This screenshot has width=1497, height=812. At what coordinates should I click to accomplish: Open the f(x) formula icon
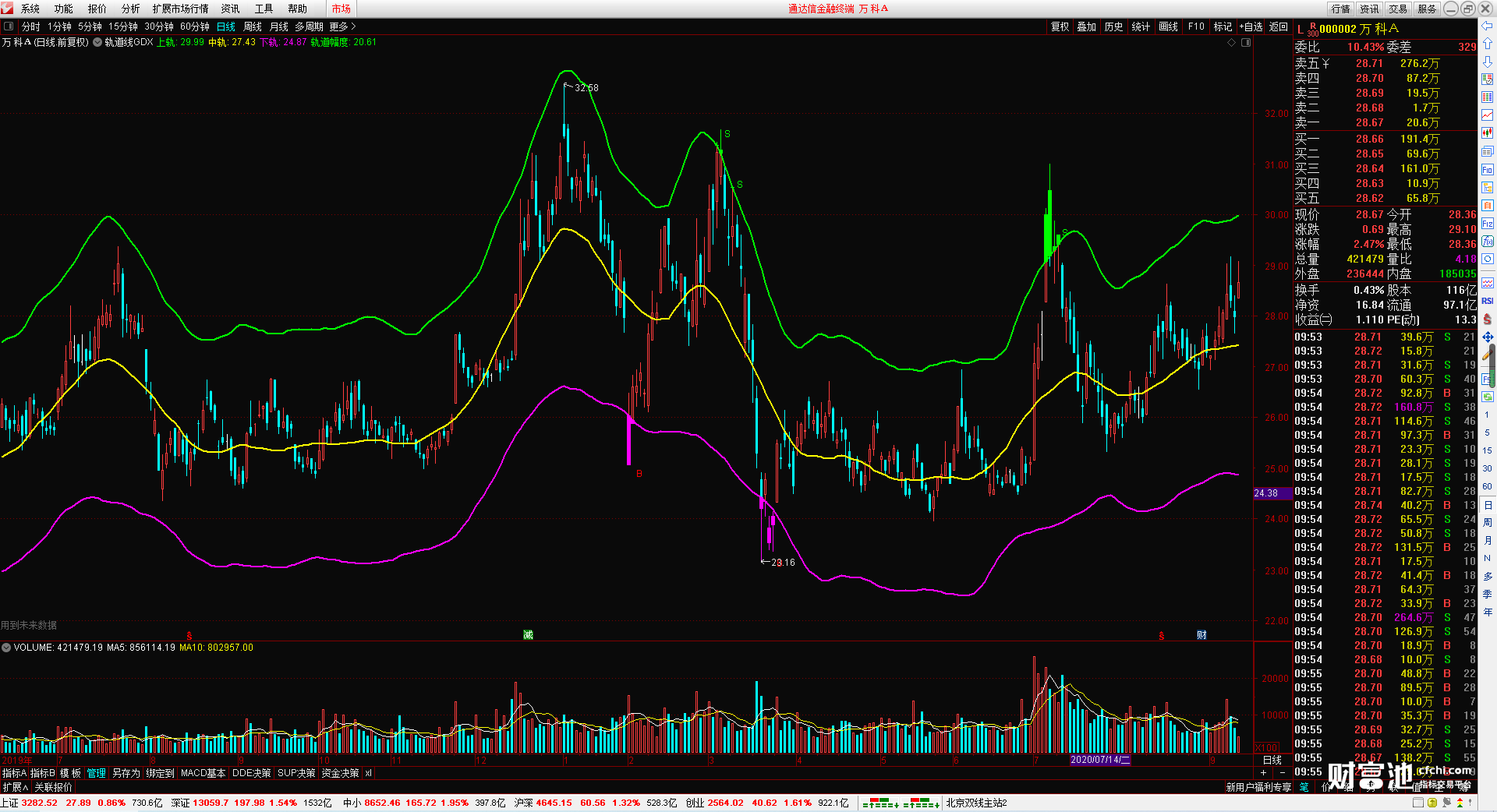pyautogui.click(x=1488, y=242)
